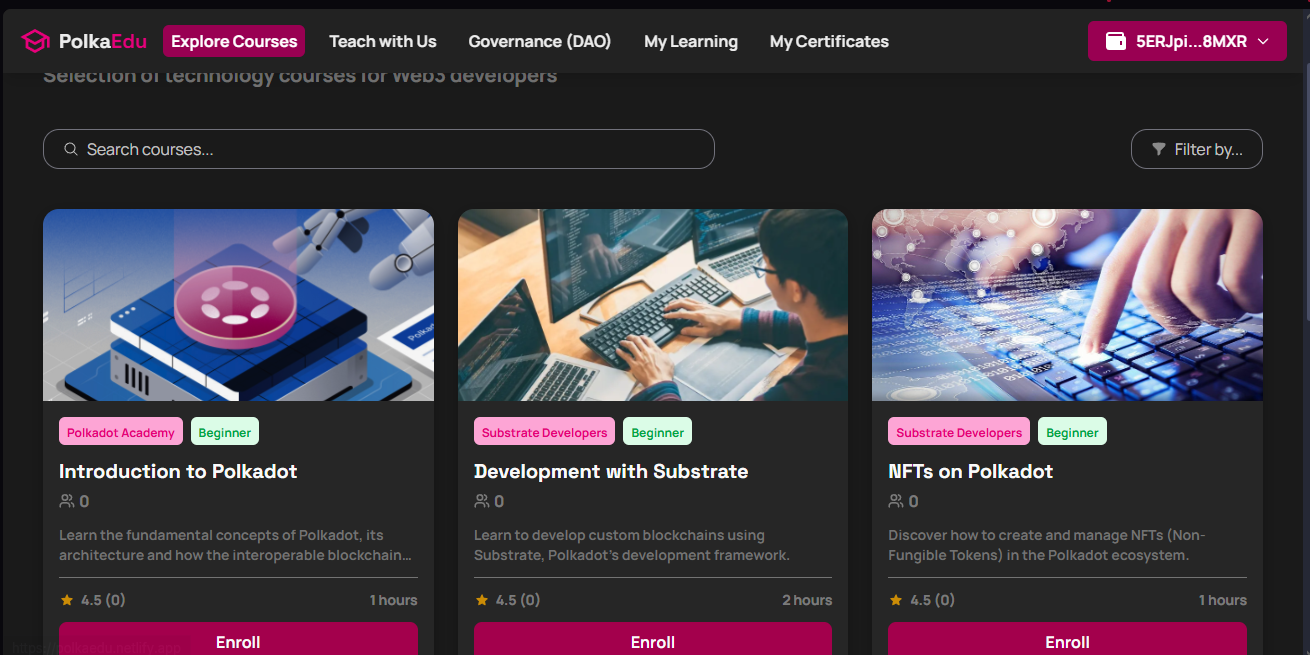This screenshot has height=655, width=1310.
Task: Click Introduction to Polkadot description text
Action: pyautogui.click(x=235, y=545)
